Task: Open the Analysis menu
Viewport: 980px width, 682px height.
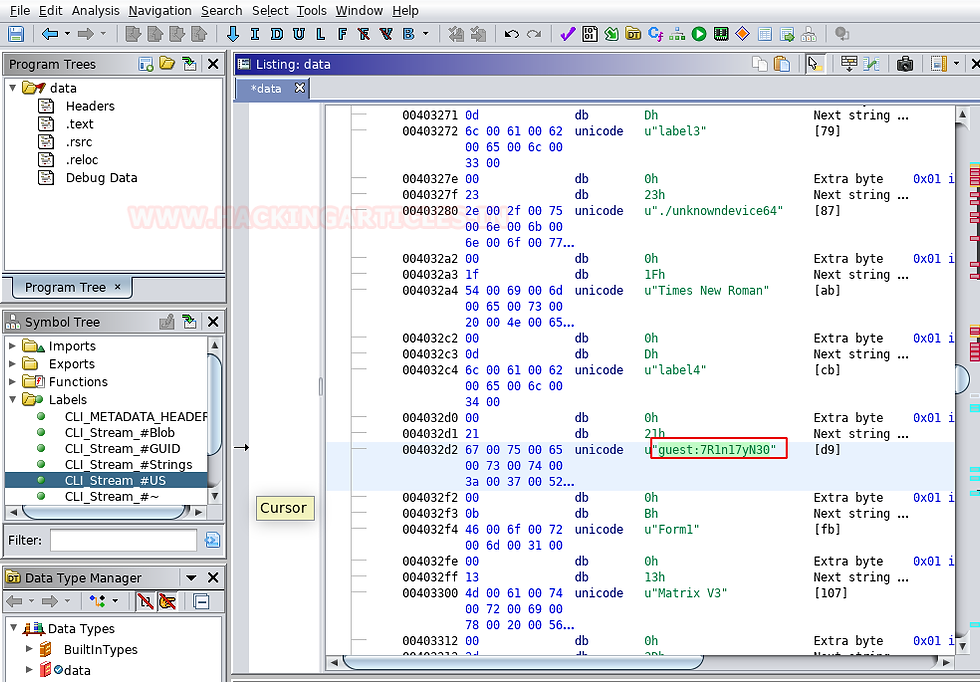Action: point(96,11)
